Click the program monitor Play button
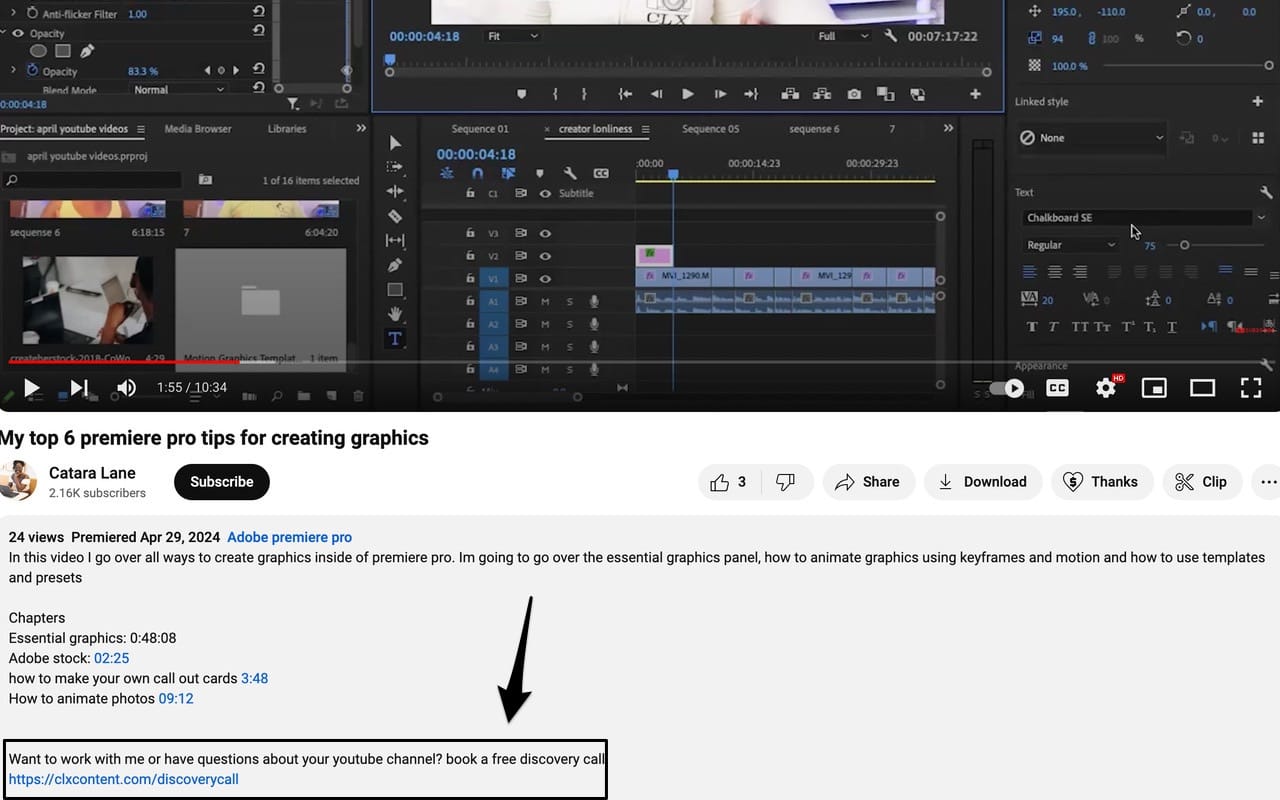Image resolution: width=1280 pixels, height=800 pixels. (688, 94)
